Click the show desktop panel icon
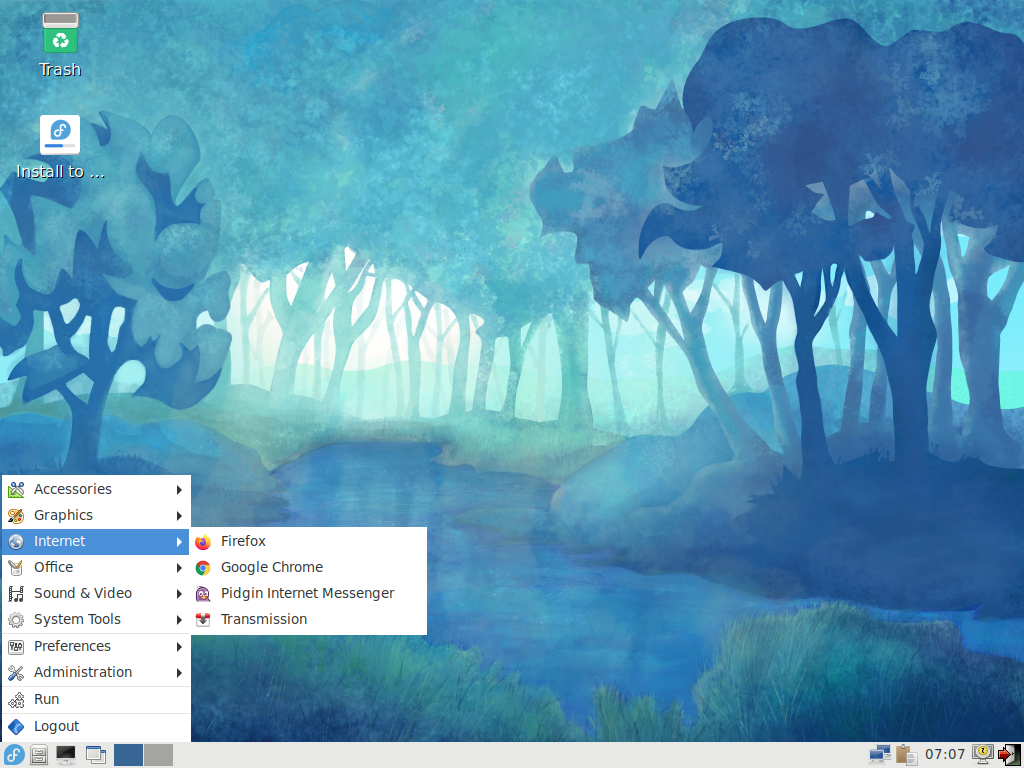This screenshot has width=1024, height=768. (96, 755)
